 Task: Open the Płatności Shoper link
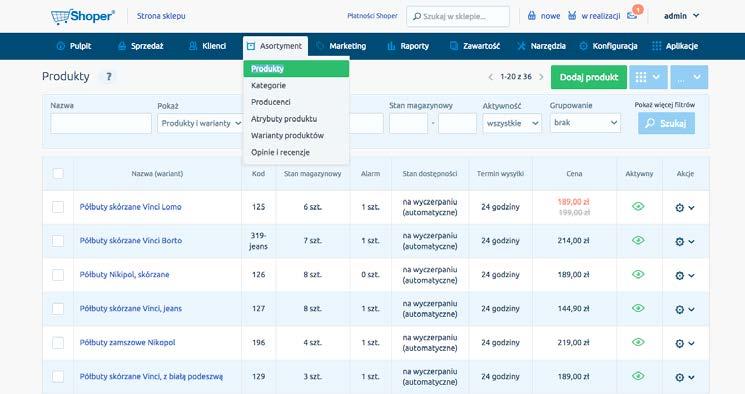[372, 16]
